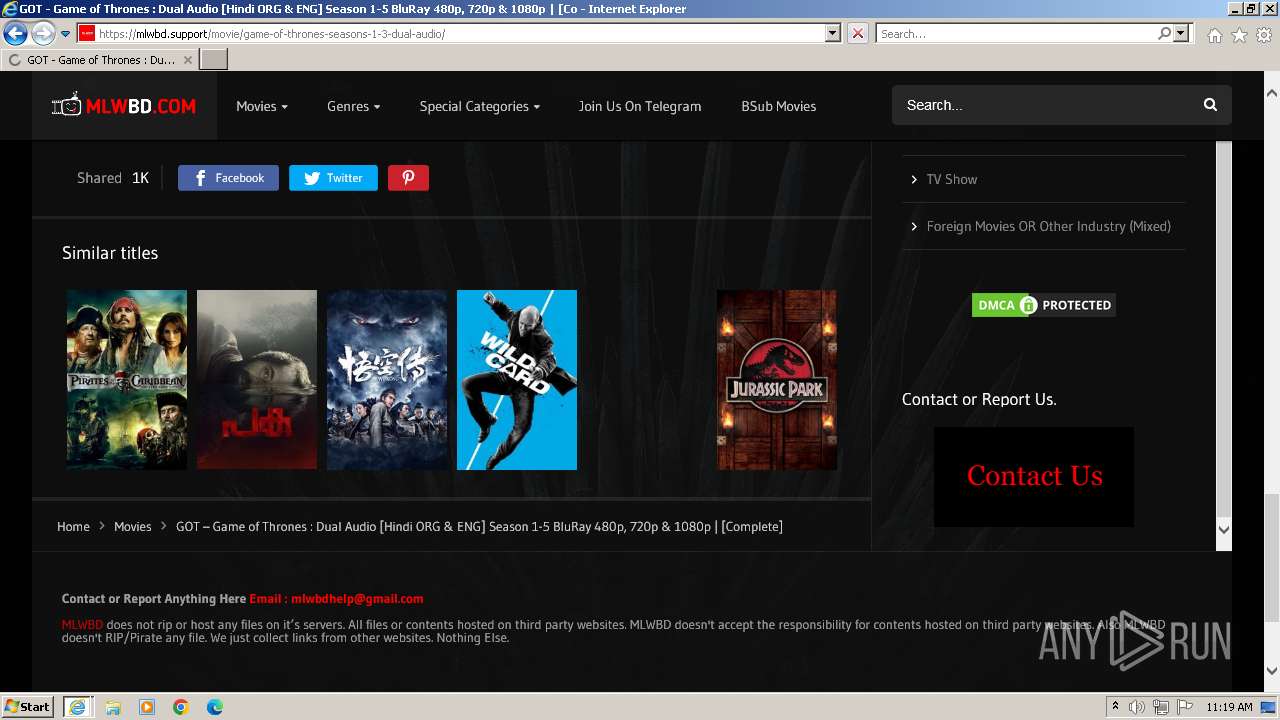Click the IE Forward arrow button
Screen dimensions: 1280x720
43,34
